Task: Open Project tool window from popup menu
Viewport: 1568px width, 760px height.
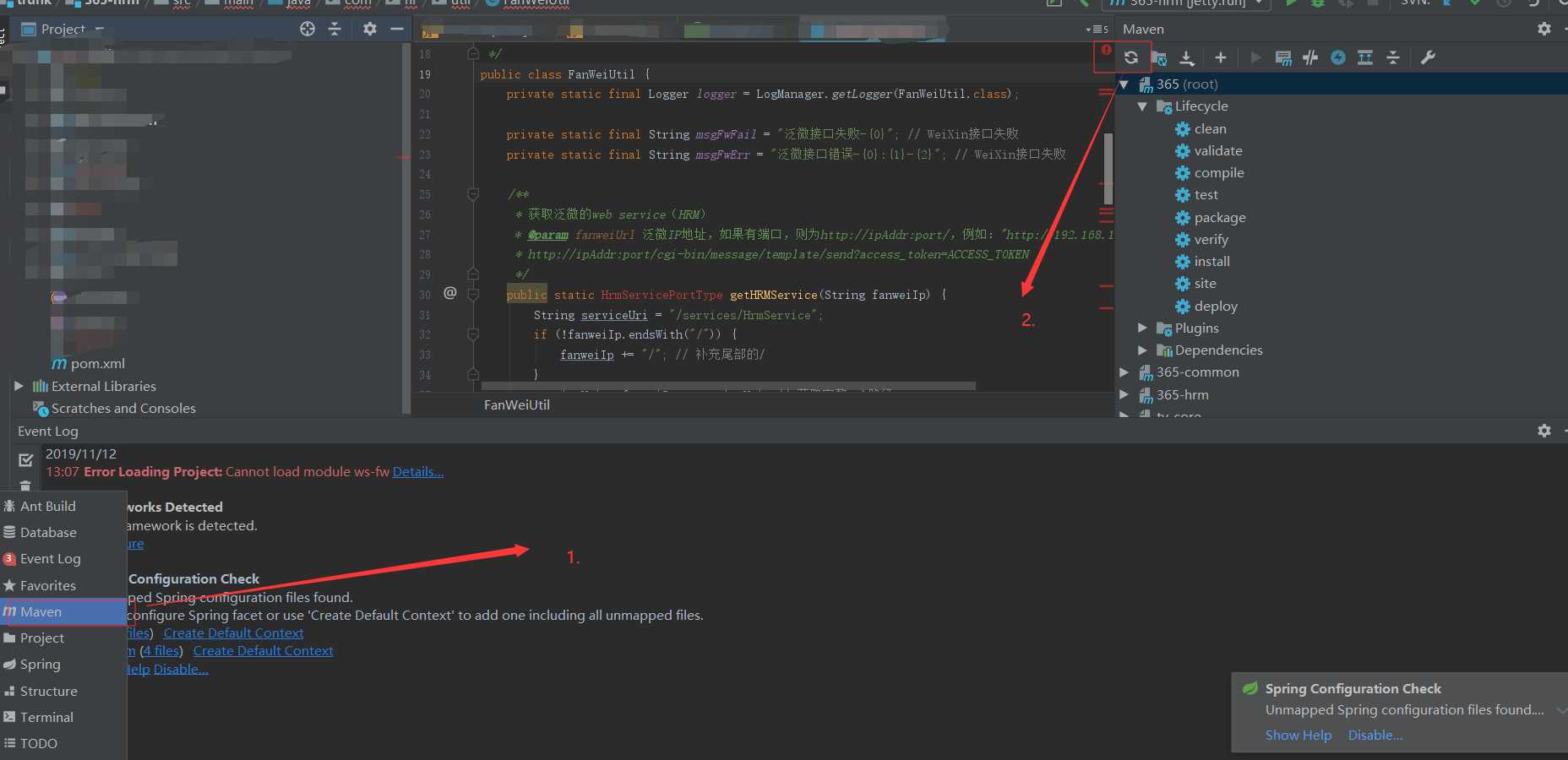Action: [x=63, y=638]
